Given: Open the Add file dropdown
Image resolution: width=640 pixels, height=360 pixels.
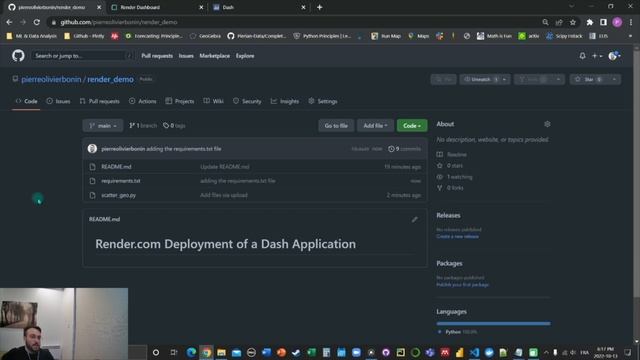Looking at the screenshot, I should point(376,126).
